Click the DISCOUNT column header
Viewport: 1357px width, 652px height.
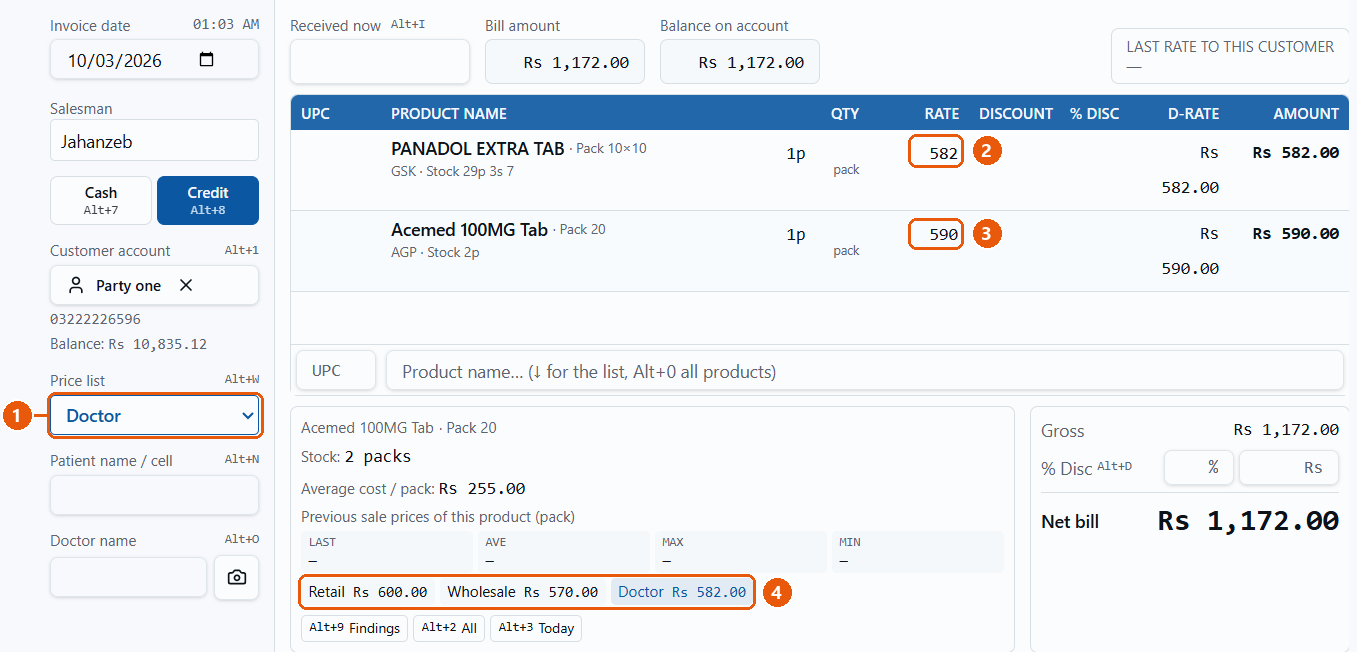click(1016, 113)
